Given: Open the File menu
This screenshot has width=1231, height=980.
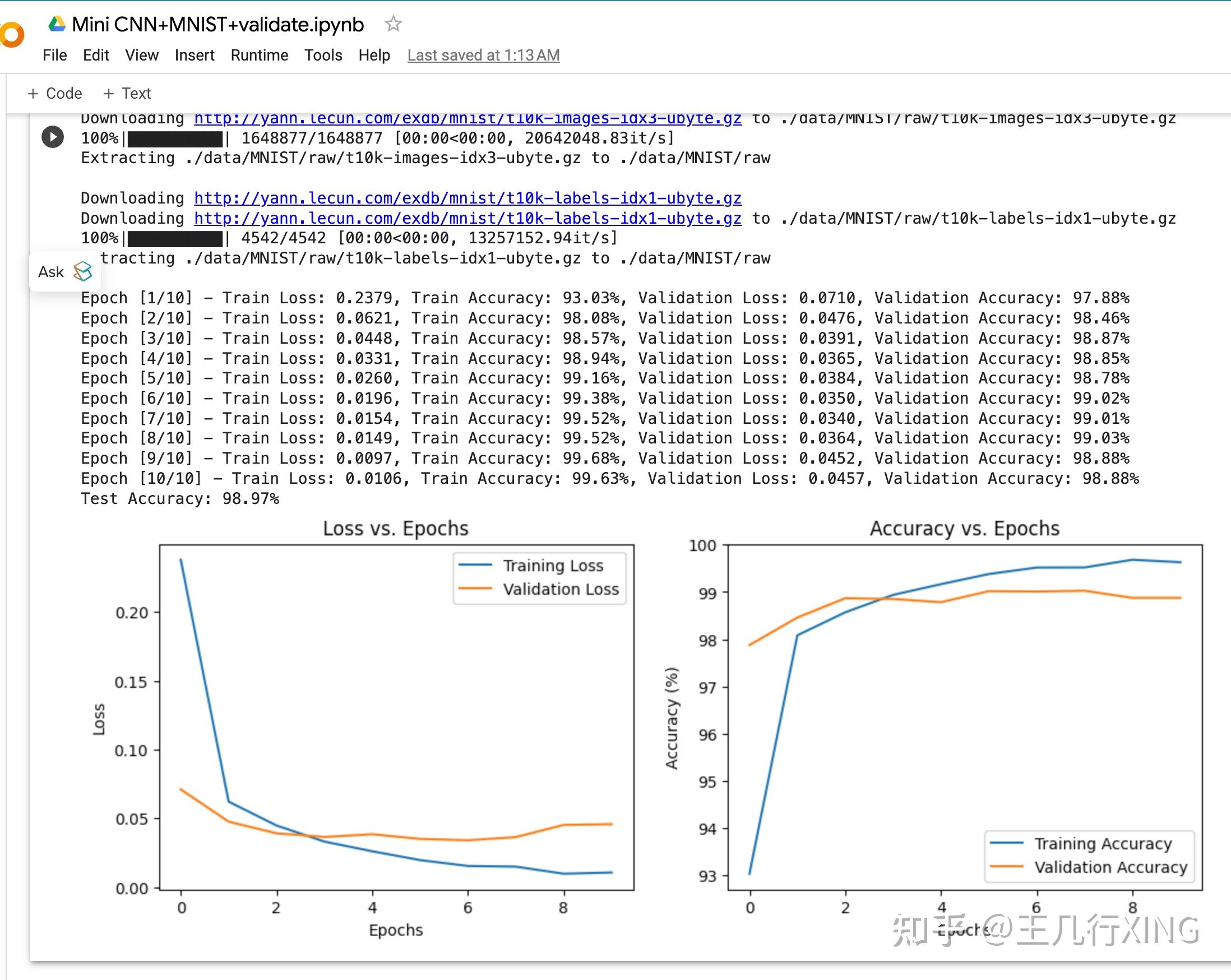Looking at the screenshot, I should [54, 56].
